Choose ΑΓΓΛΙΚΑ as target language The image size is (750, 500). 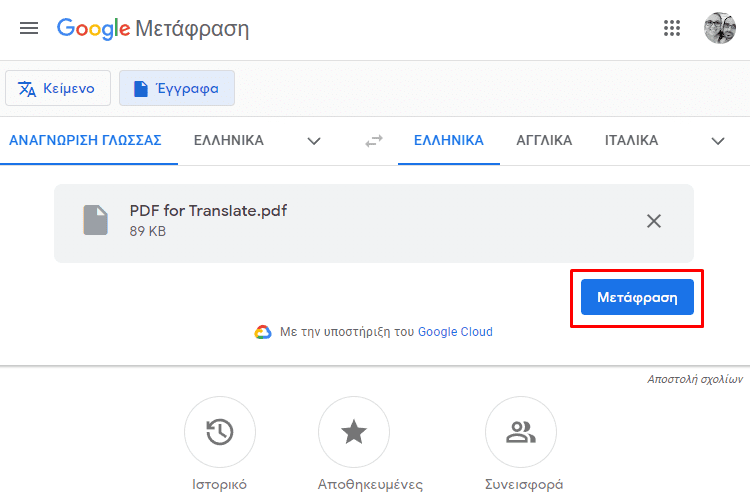coord(544,141)
